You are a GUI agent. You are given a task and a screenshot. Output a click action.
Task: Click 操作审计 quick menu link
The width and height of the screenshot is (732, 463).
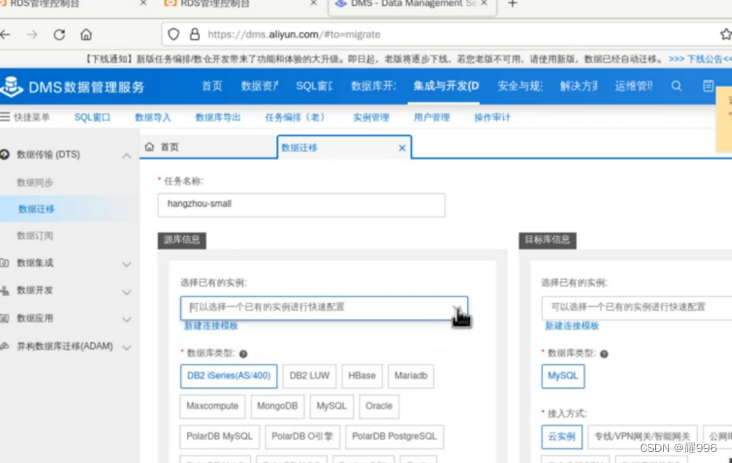point(492,118)
